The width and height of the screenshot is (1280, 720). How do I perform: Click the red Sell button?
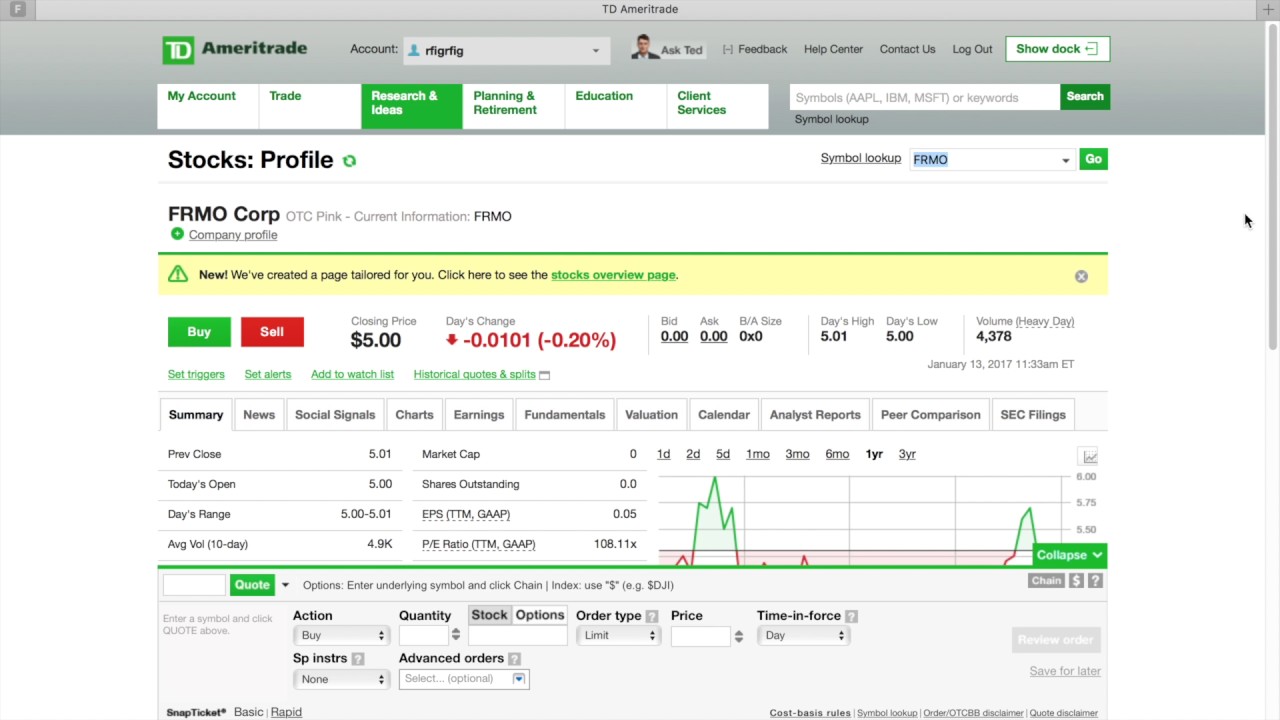(272, 332)
